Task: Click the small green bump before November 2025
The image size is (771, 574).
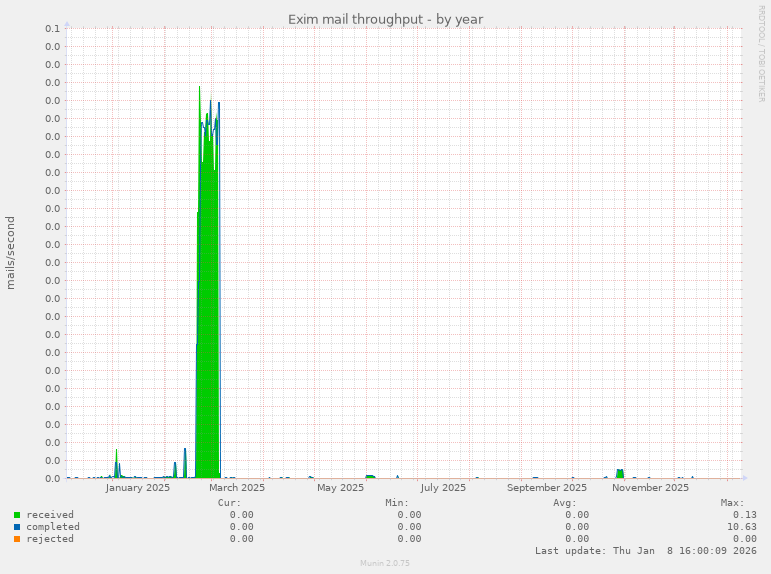Action: 620,474
